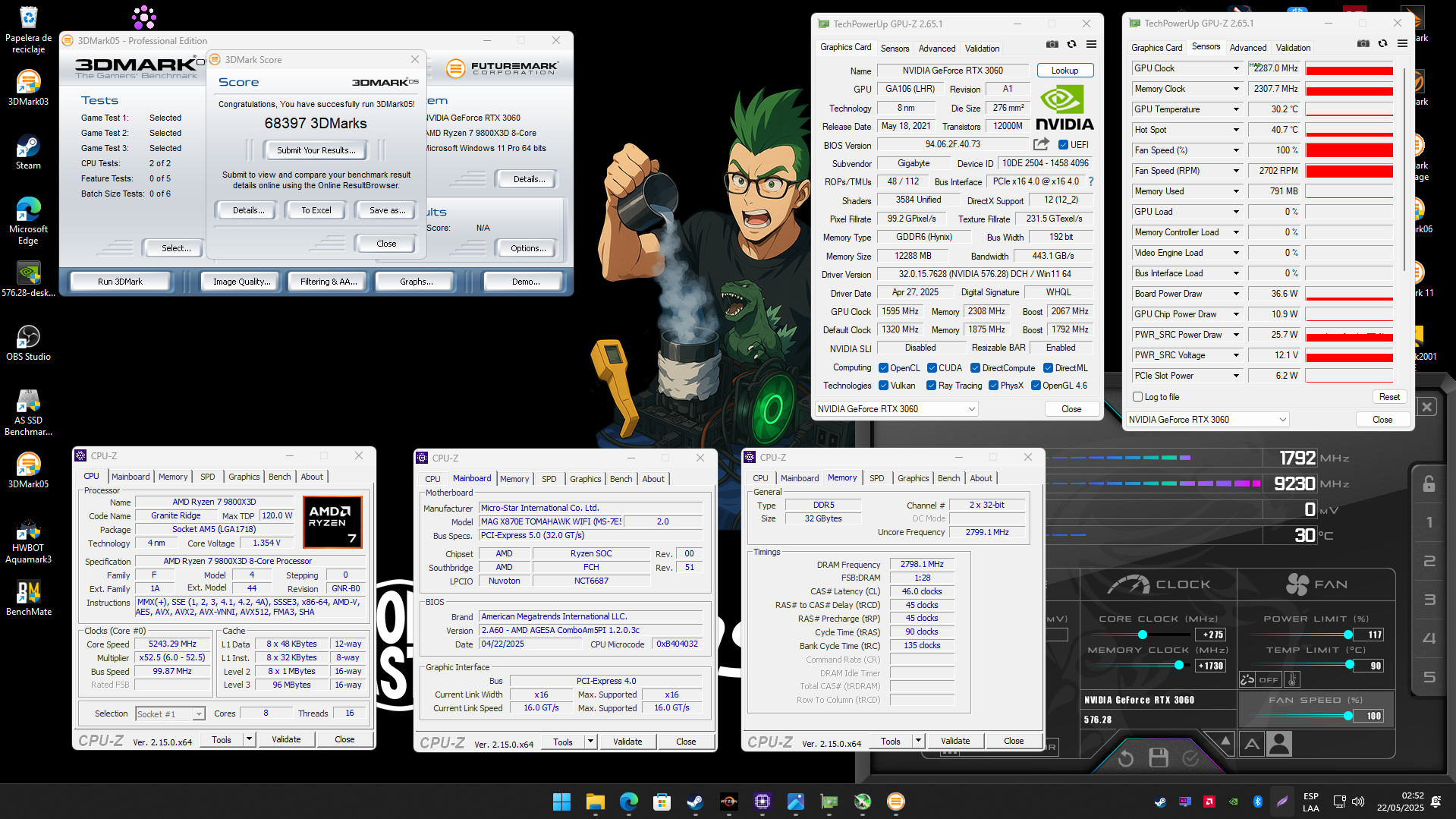Open File Explorer from the taskbar
Image resolution: width=1456 pixels, height=819 pixels.
coord(596,802)
